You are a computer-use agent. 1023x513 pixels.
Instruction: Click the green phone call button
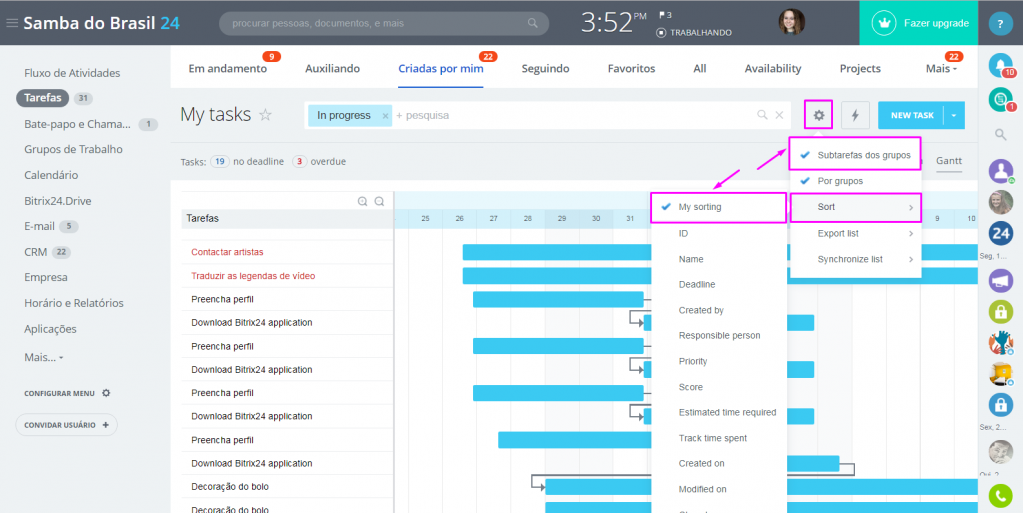point(1000,496)
